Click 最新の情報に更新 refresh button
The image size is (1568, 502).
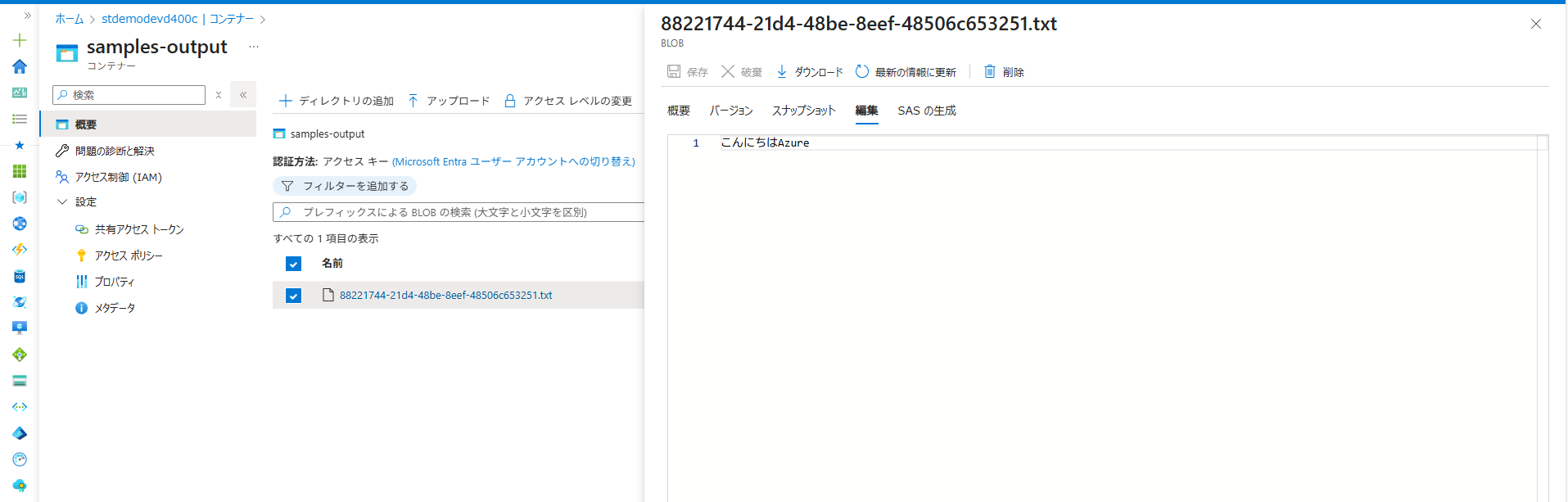coord(906,72)
